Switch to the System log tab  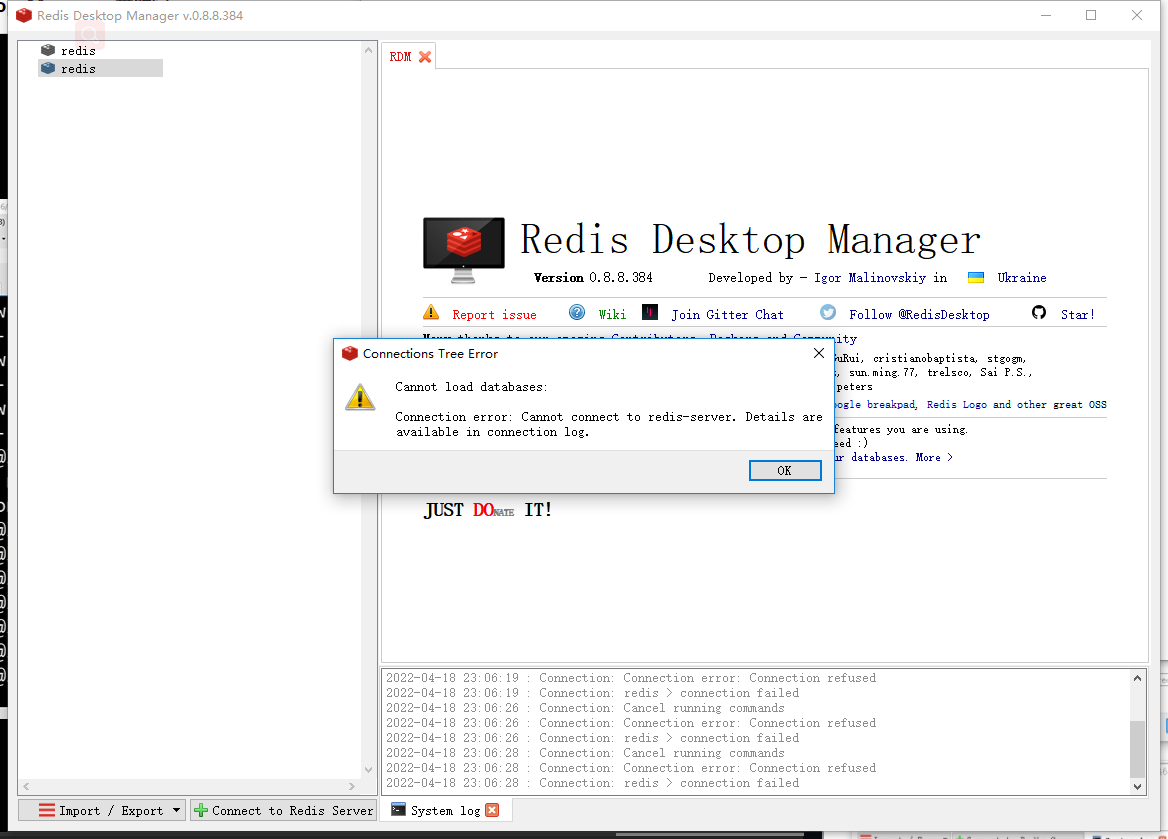click(x=445, y=810)
